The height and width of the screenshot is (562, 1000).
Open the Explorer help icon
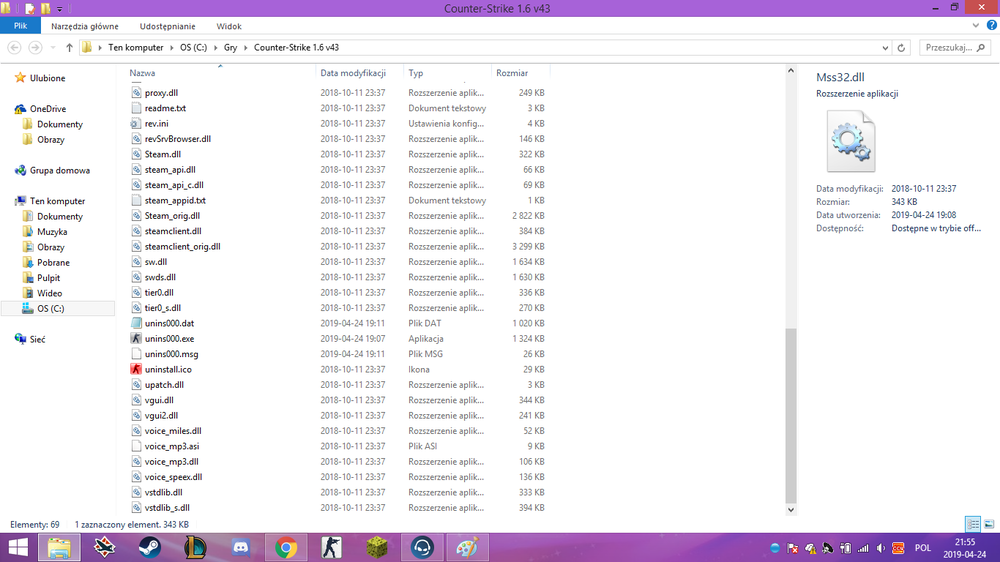click(x=992, y=26)
